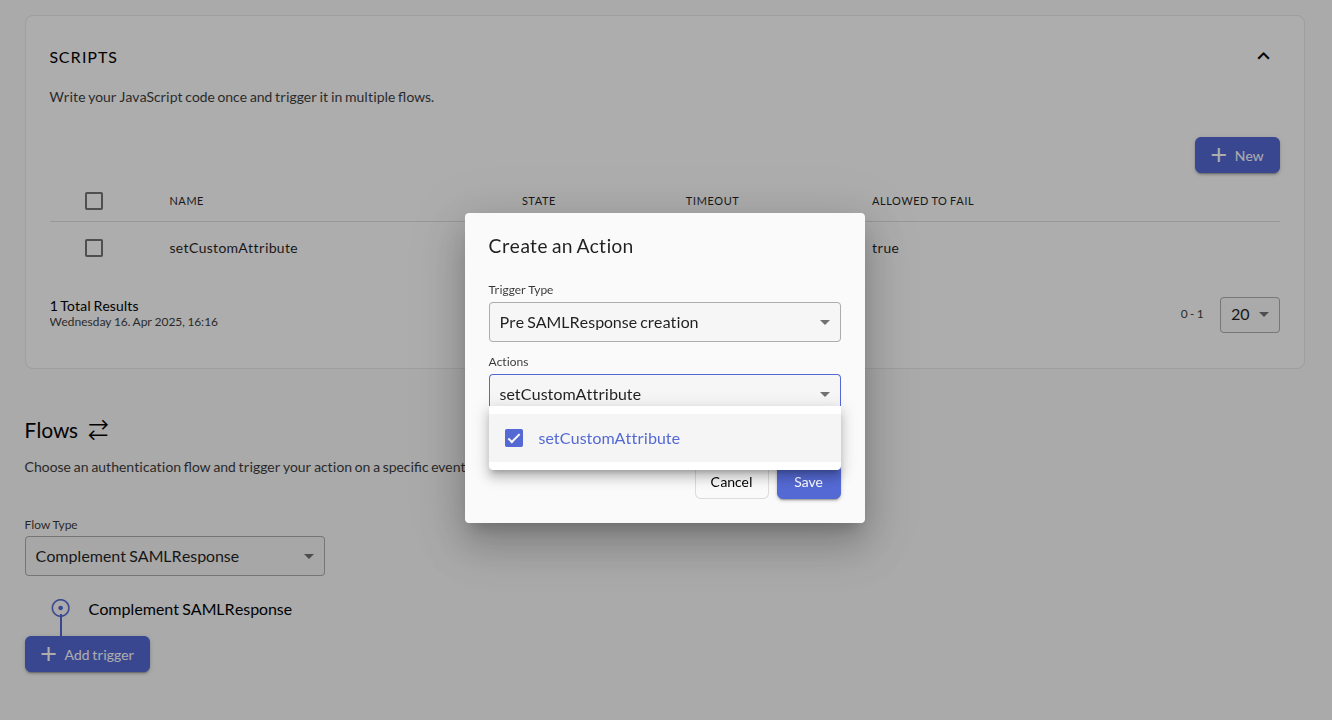This screenshot has height=720, width=1332.
Task: Save the new action
Action: [x=808, y=482]
